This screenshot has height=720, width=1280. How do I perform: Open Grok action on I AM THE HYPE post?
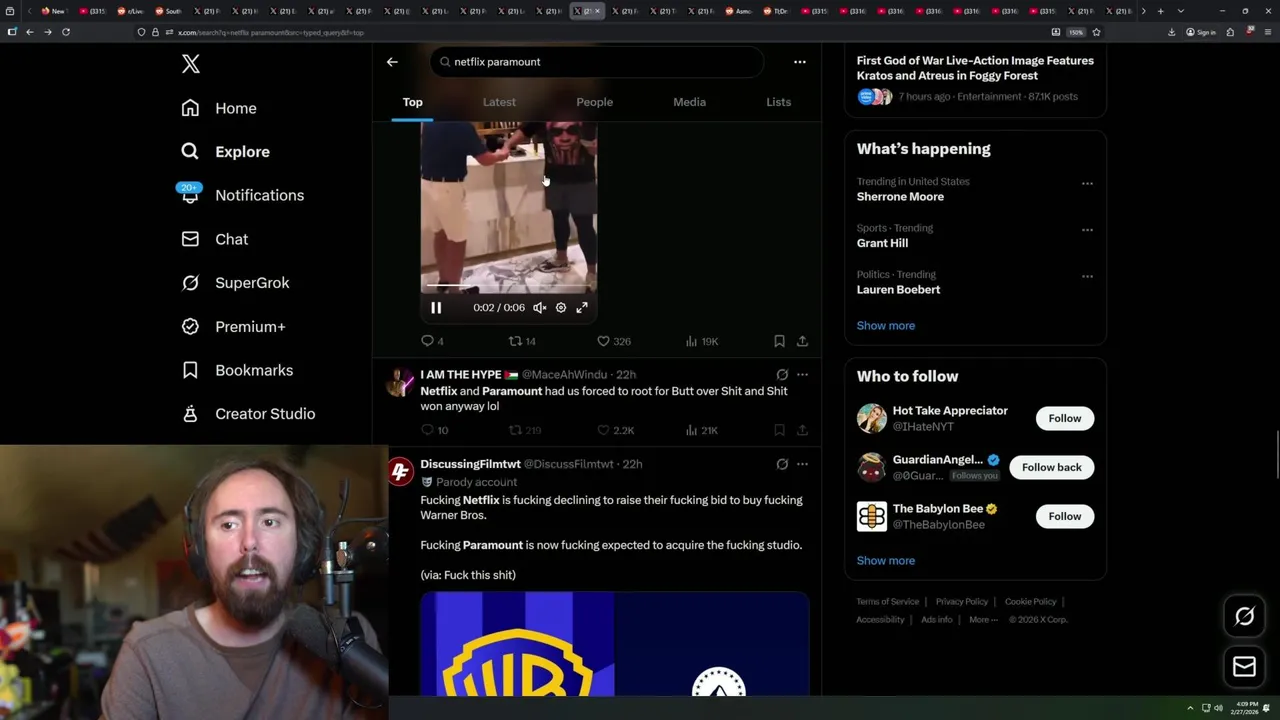click(x=782, y=375)
